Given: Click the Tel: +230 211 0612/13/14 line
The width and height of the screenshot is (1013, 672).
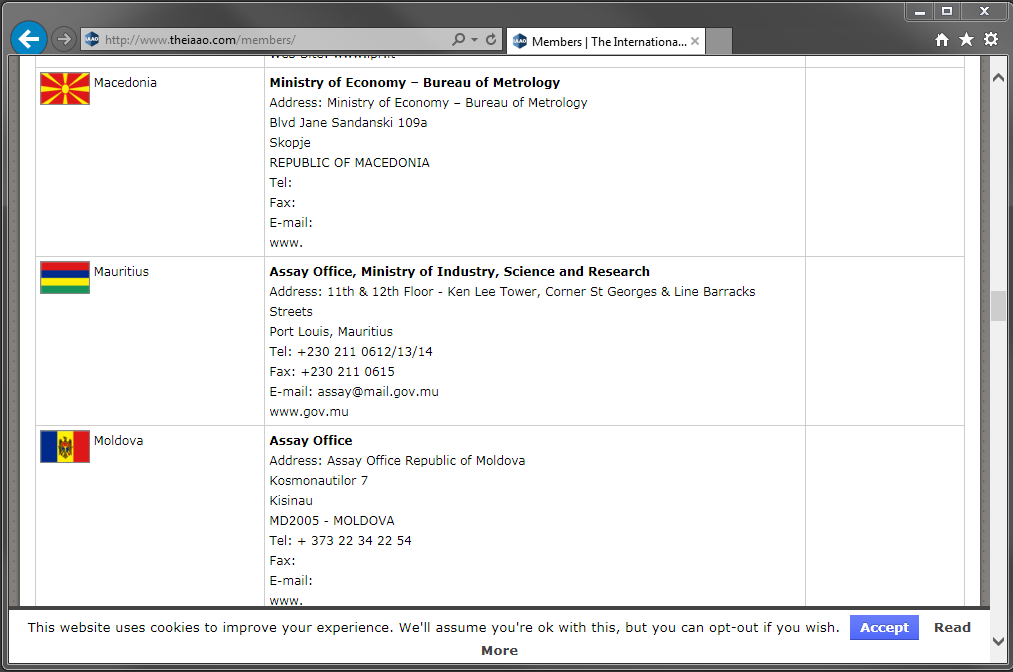Looking at the screenshot, I should coord(351,352).
